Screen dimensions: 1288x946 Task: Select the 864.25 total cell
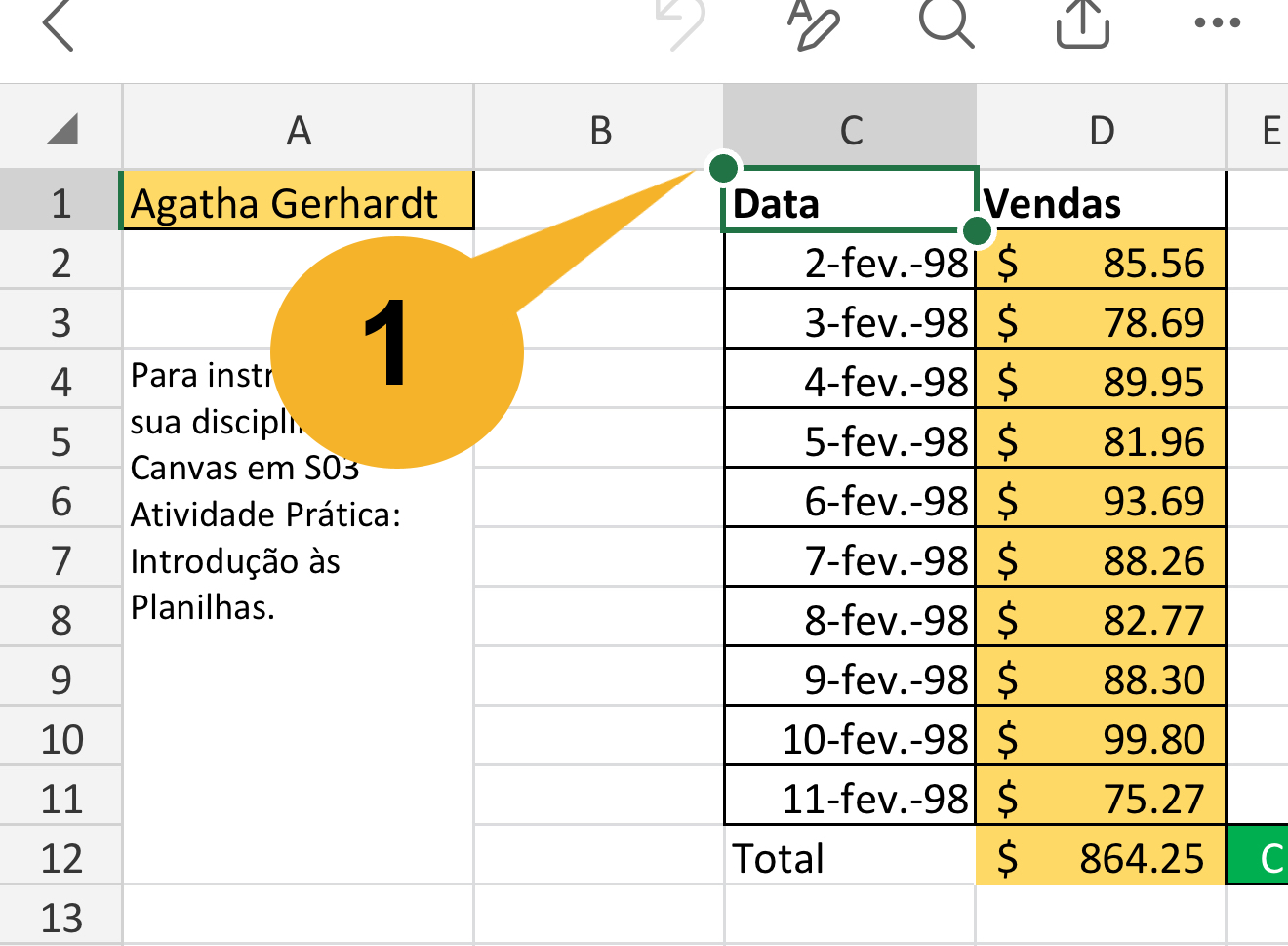coord(1102,857)
